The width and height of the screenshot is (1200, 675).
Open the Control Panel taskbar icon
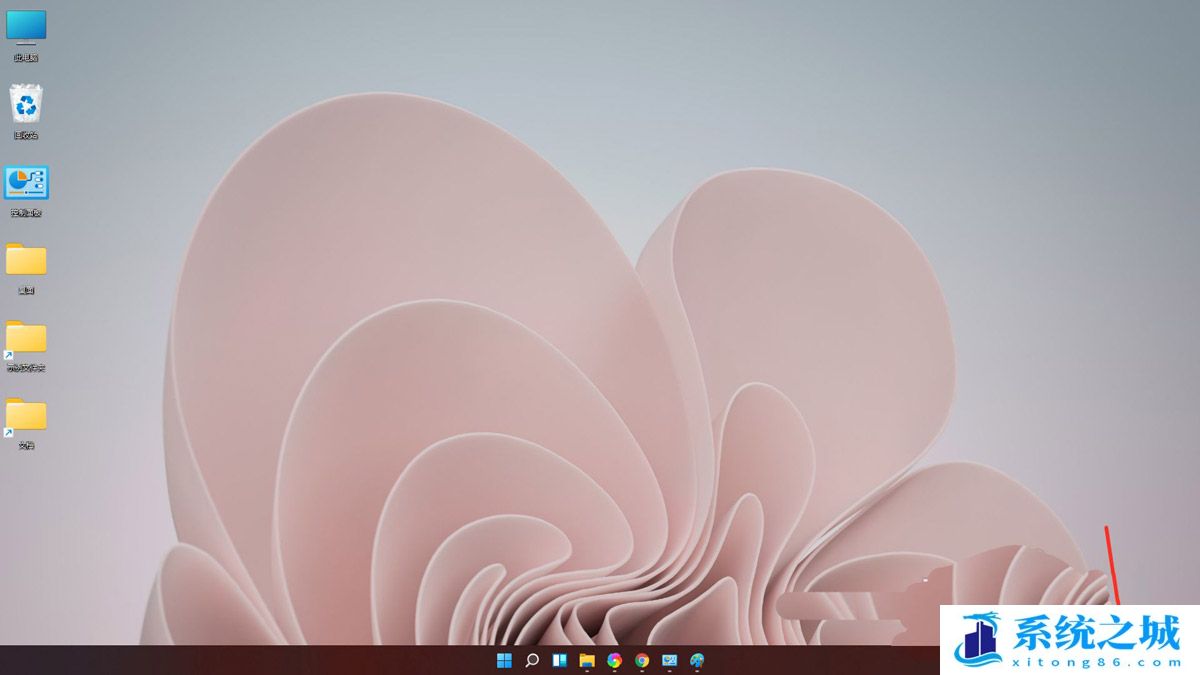point(669,660)
